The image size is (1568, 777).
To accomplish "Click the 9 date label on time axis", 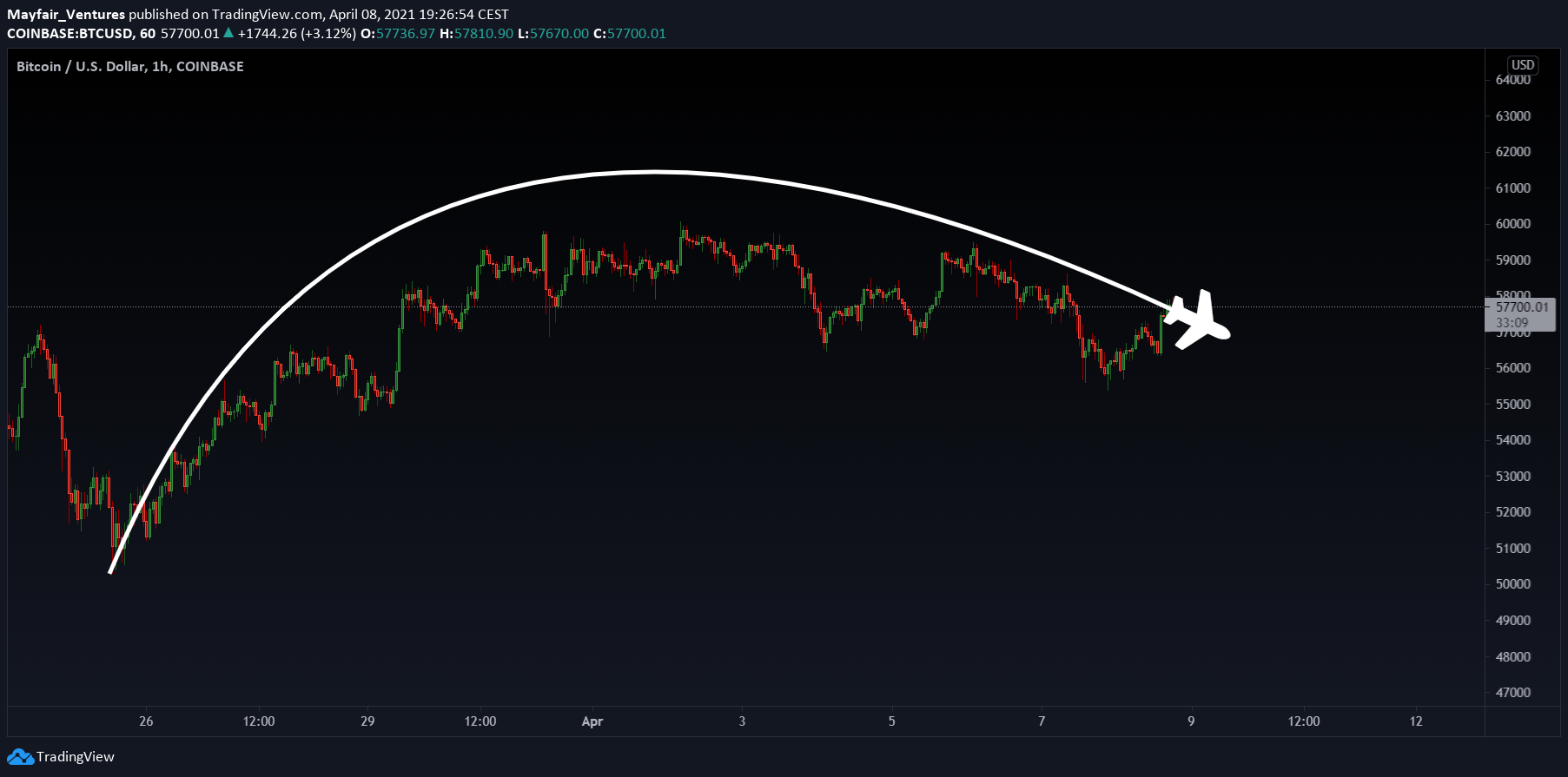I will coord(1191,721).
